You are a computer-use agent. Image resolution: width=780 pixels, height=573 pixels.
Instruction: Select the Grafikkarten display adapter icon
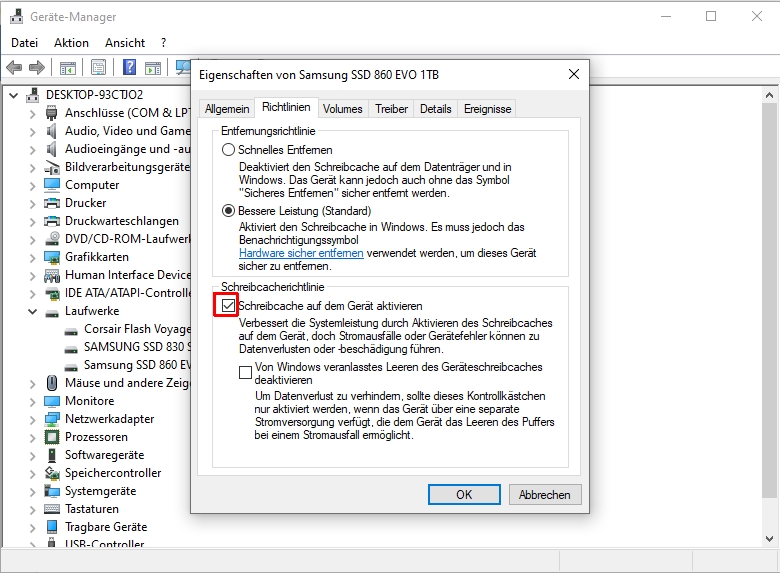(52, 257)
